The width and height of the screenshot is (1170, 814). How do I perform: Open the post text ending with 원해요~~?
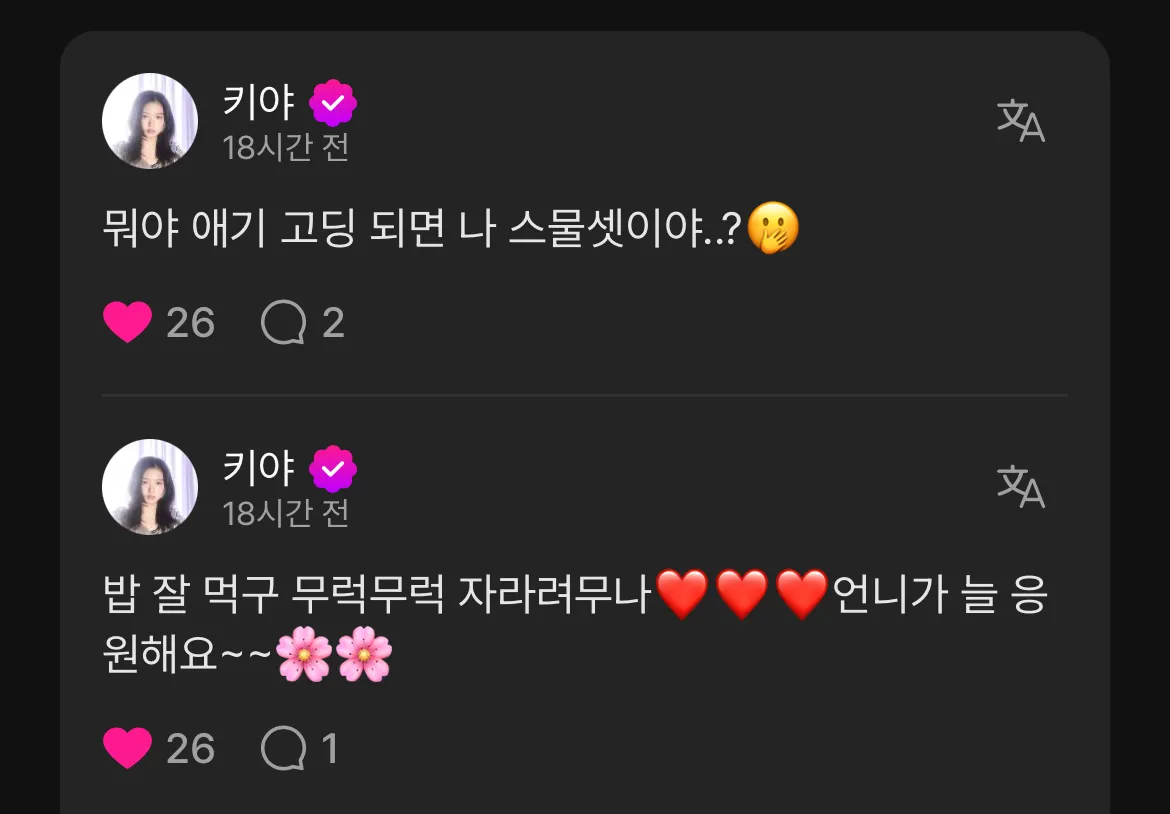tap(576, 625)
